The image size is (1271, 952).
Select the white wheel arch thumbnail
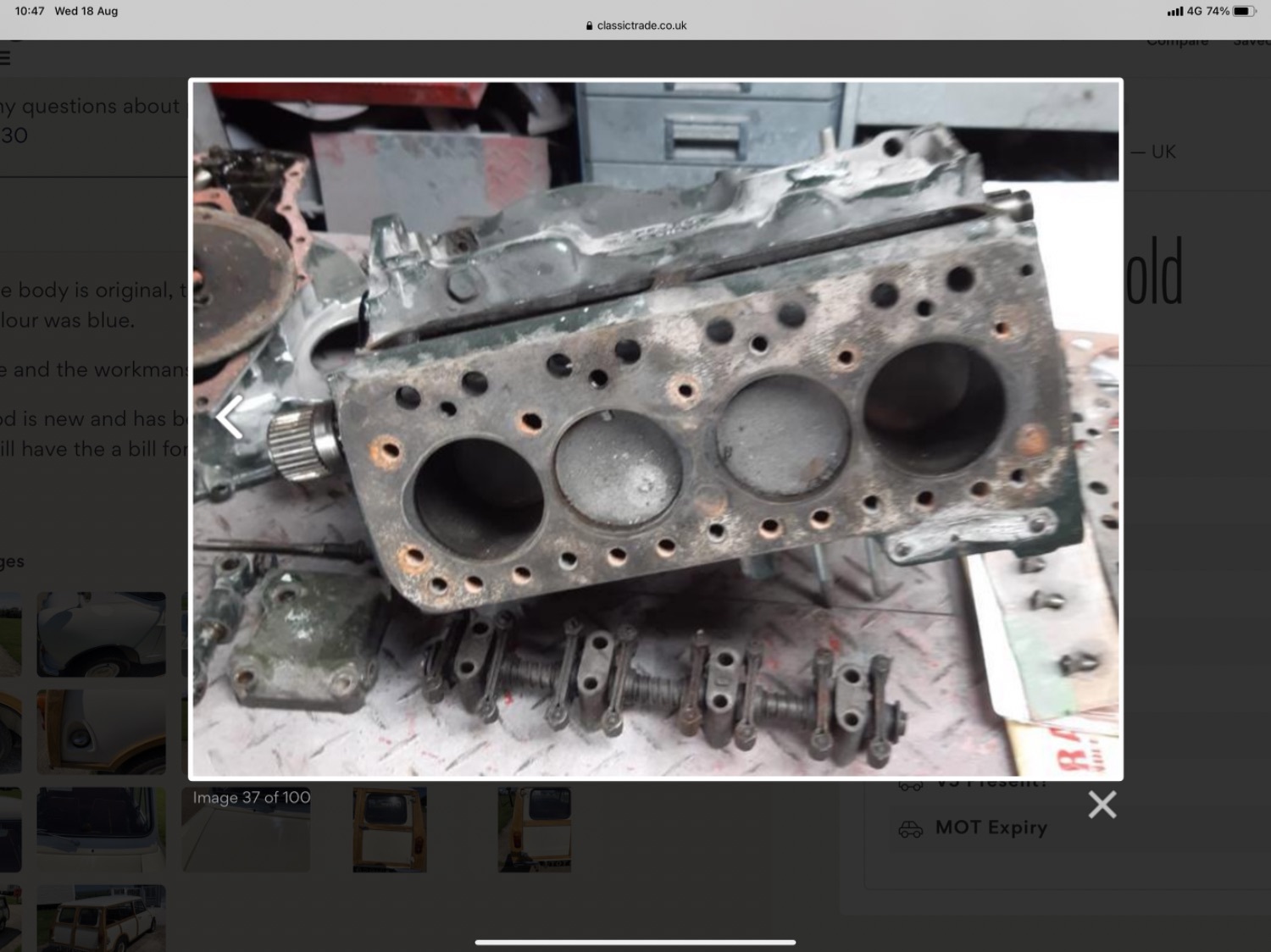[x=101, y=634]
